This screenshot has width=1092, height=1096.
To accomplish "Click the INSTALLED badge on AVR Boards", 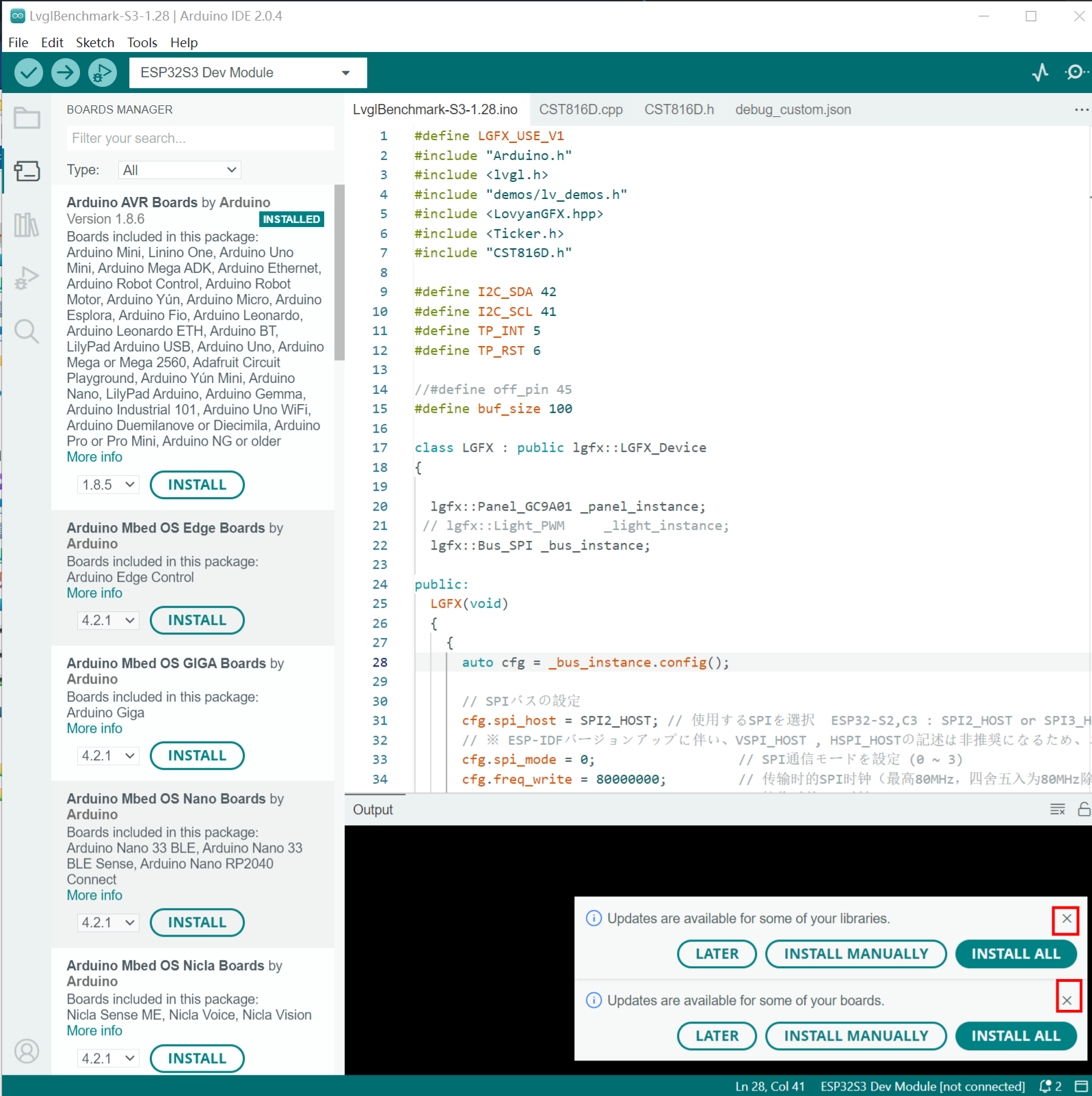I will (291, 219).
